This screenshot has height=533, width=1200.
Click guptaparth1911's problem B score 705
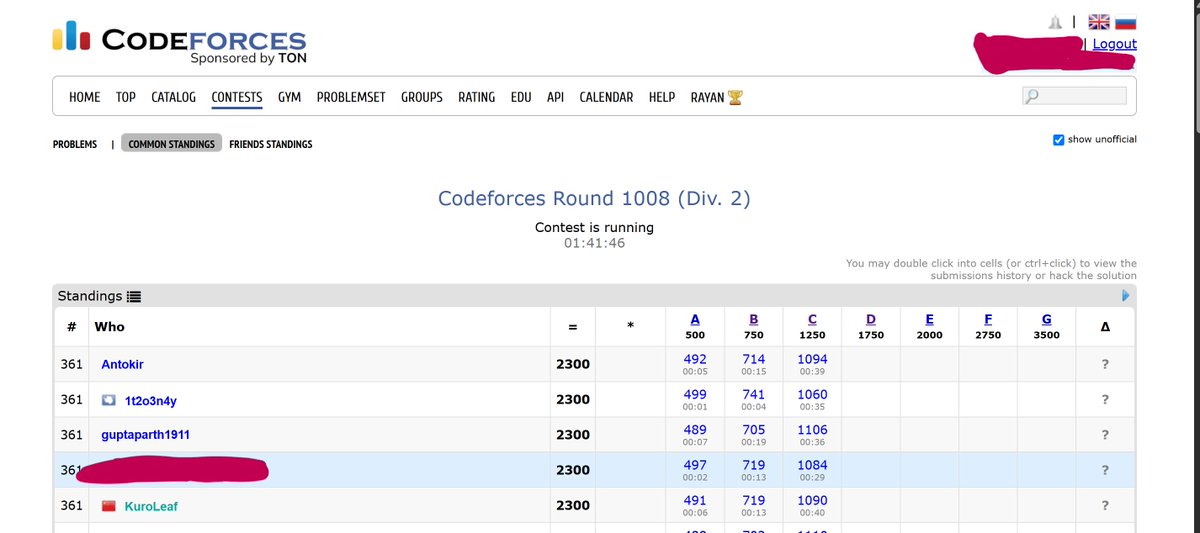tap(754, 429)
